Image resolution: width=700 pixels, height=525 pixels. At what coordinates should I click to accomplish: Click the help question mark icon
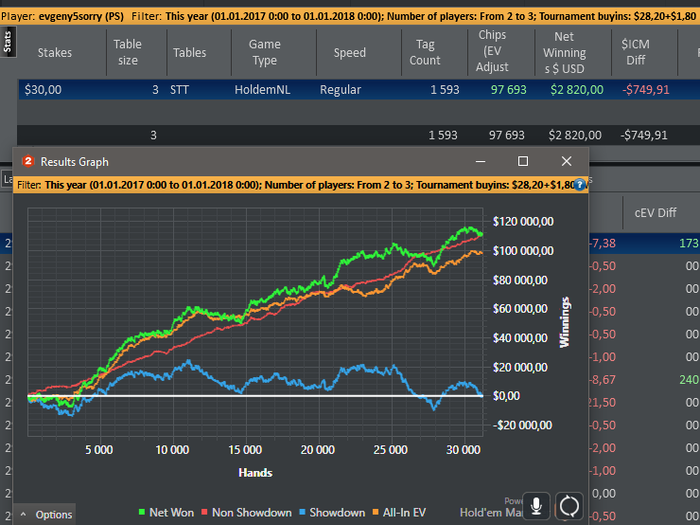click(579, 184)
